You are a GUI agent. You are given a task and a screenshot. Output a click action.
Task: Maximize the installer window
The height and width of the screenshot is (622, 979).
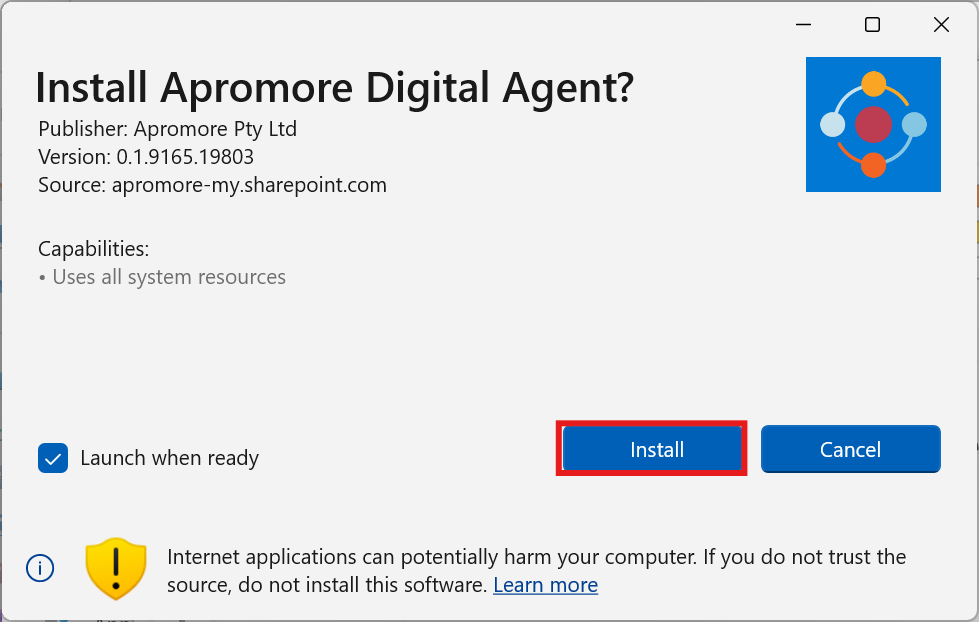[x=872, y=25]
